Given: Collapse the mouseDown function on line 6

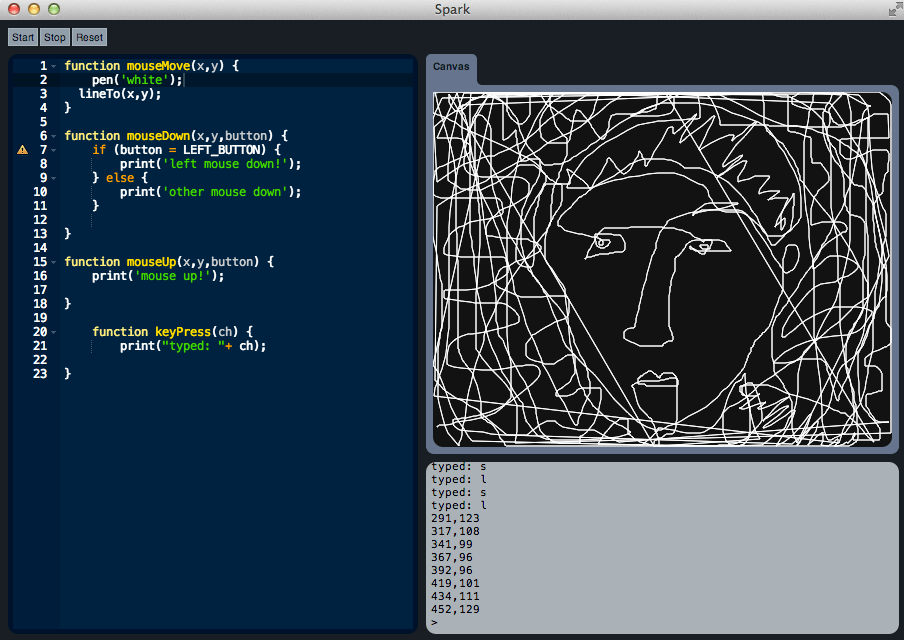Looking at the screenshot, I should click(54, 136).
